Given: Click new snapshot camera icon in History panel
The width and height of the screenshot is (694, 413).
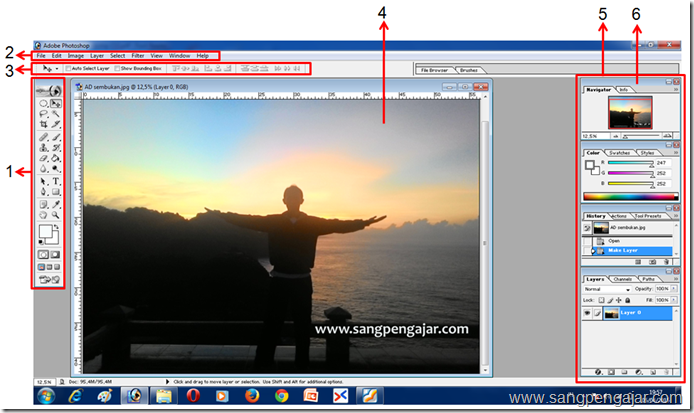Looking at the screenshot, I should pyautogui.click(x=652, y=262).
